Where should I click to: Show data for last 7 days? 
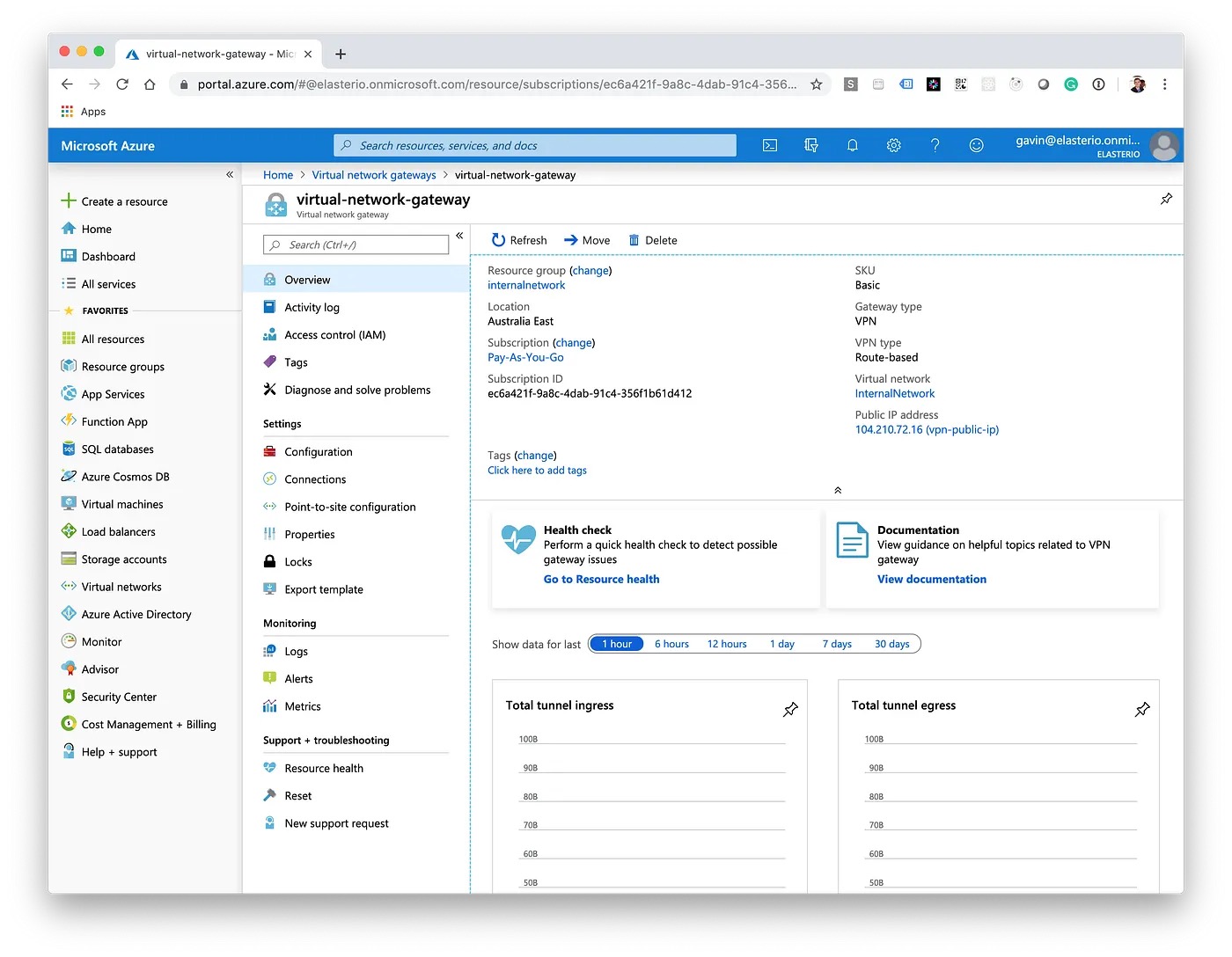(x=837, y=644)
